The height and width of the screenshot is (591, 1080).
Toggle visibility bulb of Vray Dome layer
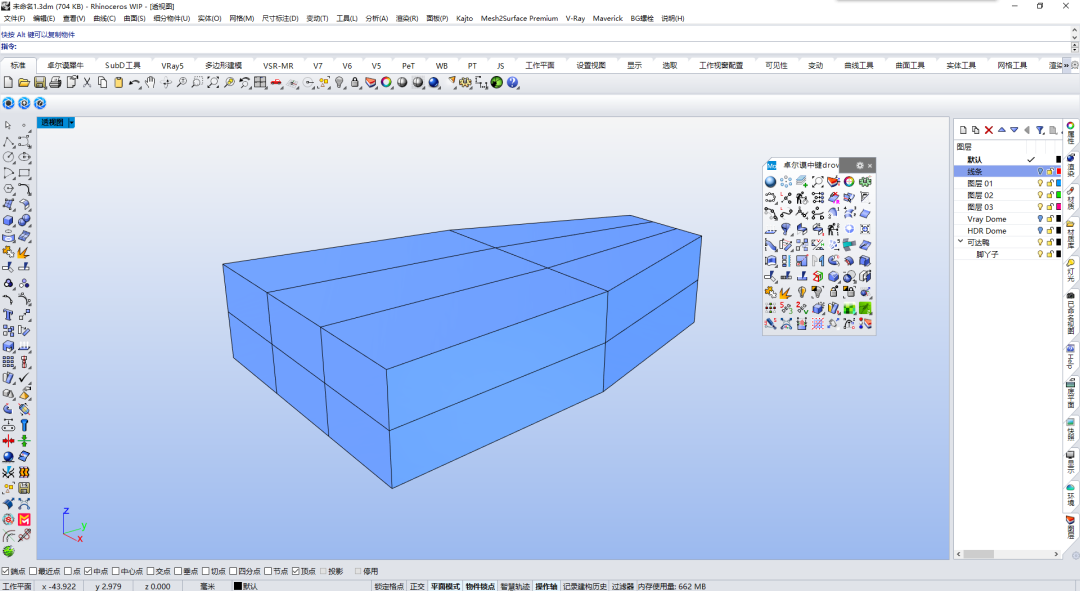click(1040, 219)
